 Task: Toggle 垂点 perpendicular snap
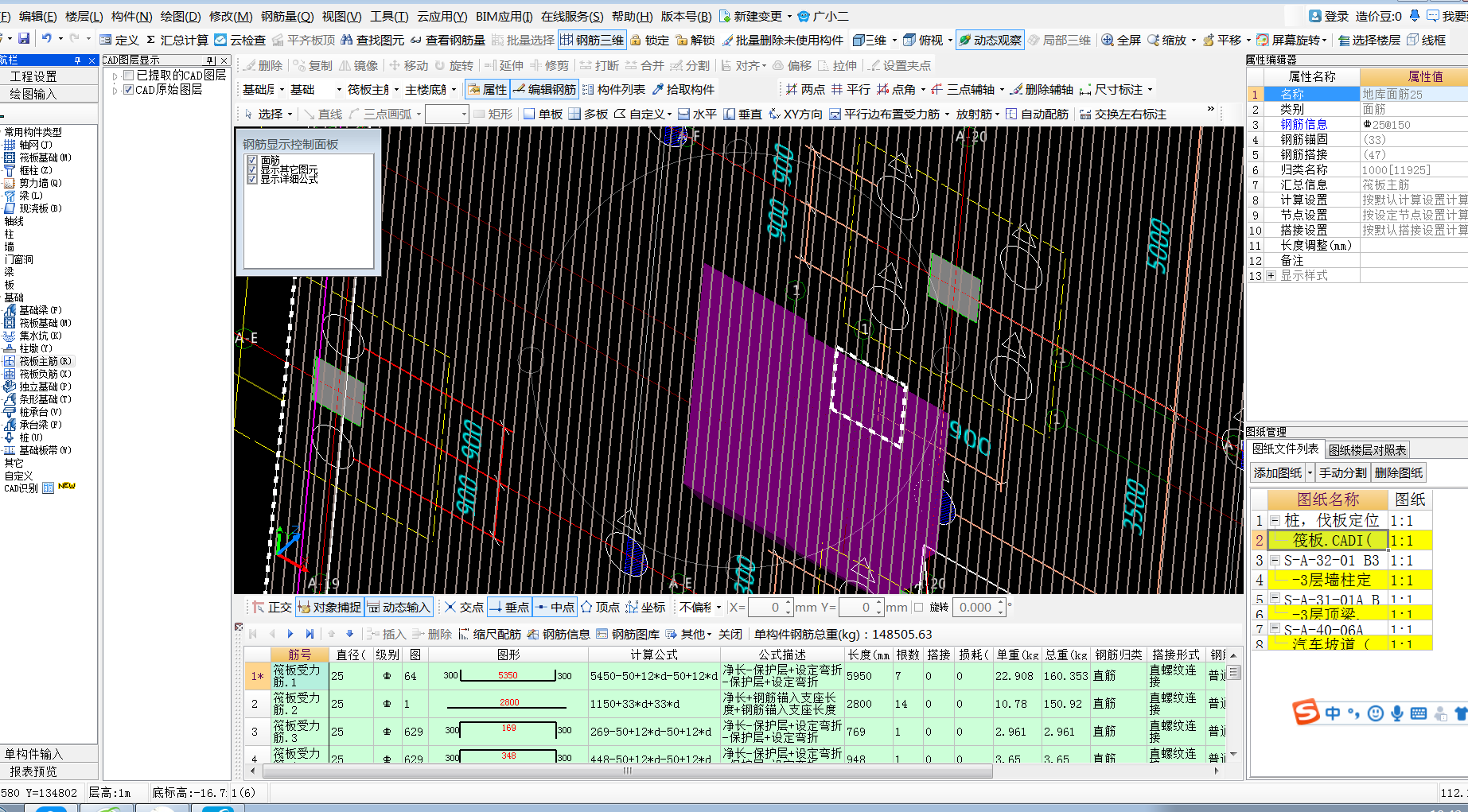(509, 607)
